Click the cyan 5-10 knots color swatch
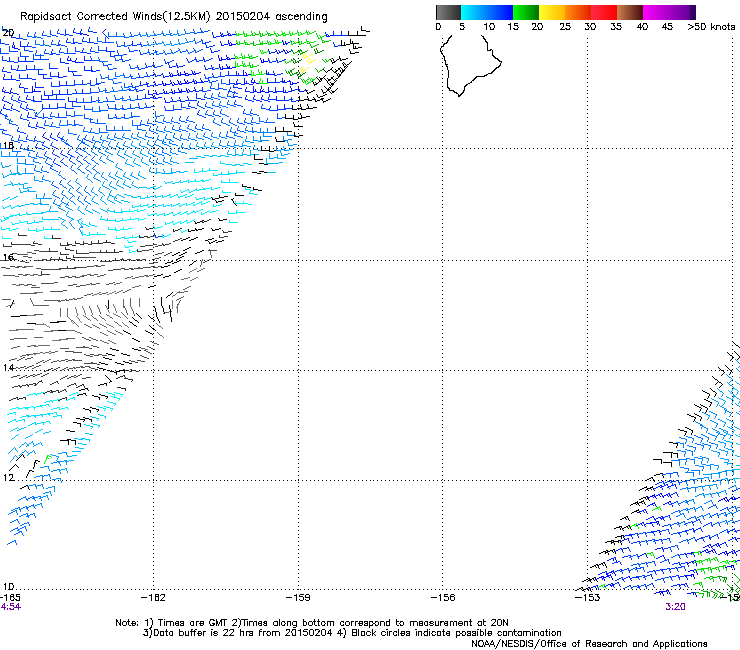The width and height of the screenshot is (740, 650). pos(474,12)
